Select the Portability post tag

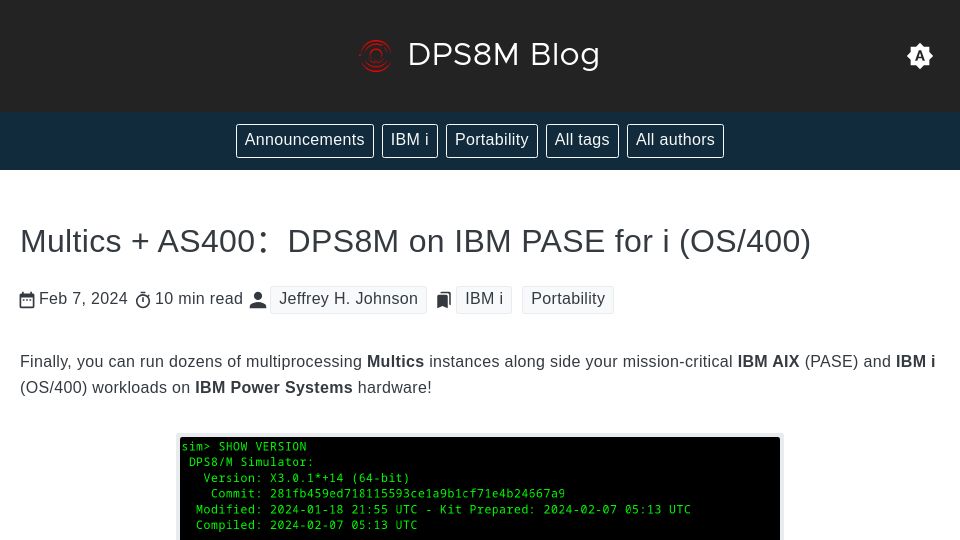click(568, 299)
